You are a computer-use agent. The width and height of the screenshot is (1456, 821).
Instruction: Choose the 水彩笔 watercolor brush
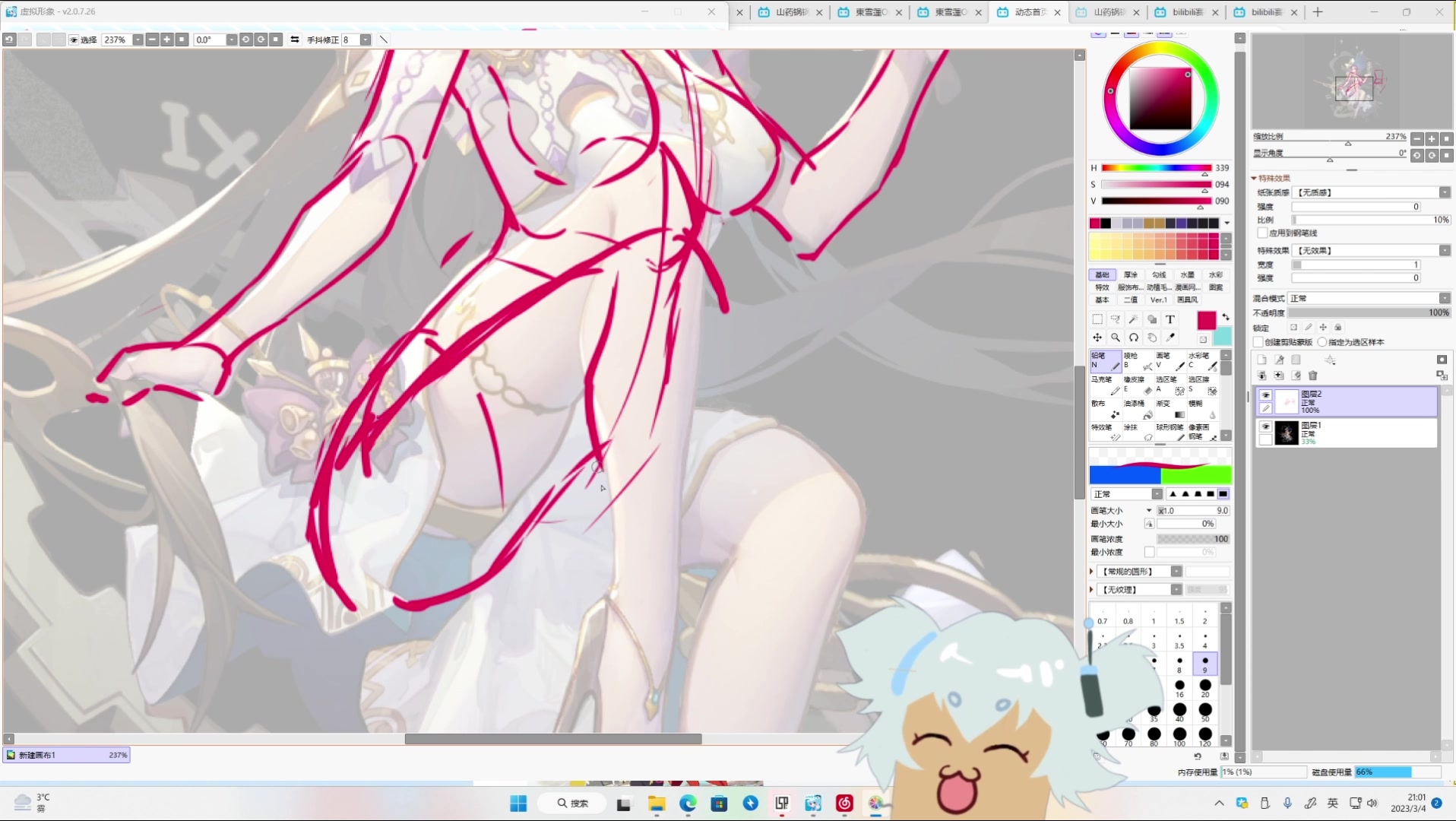coord(1203,361)
